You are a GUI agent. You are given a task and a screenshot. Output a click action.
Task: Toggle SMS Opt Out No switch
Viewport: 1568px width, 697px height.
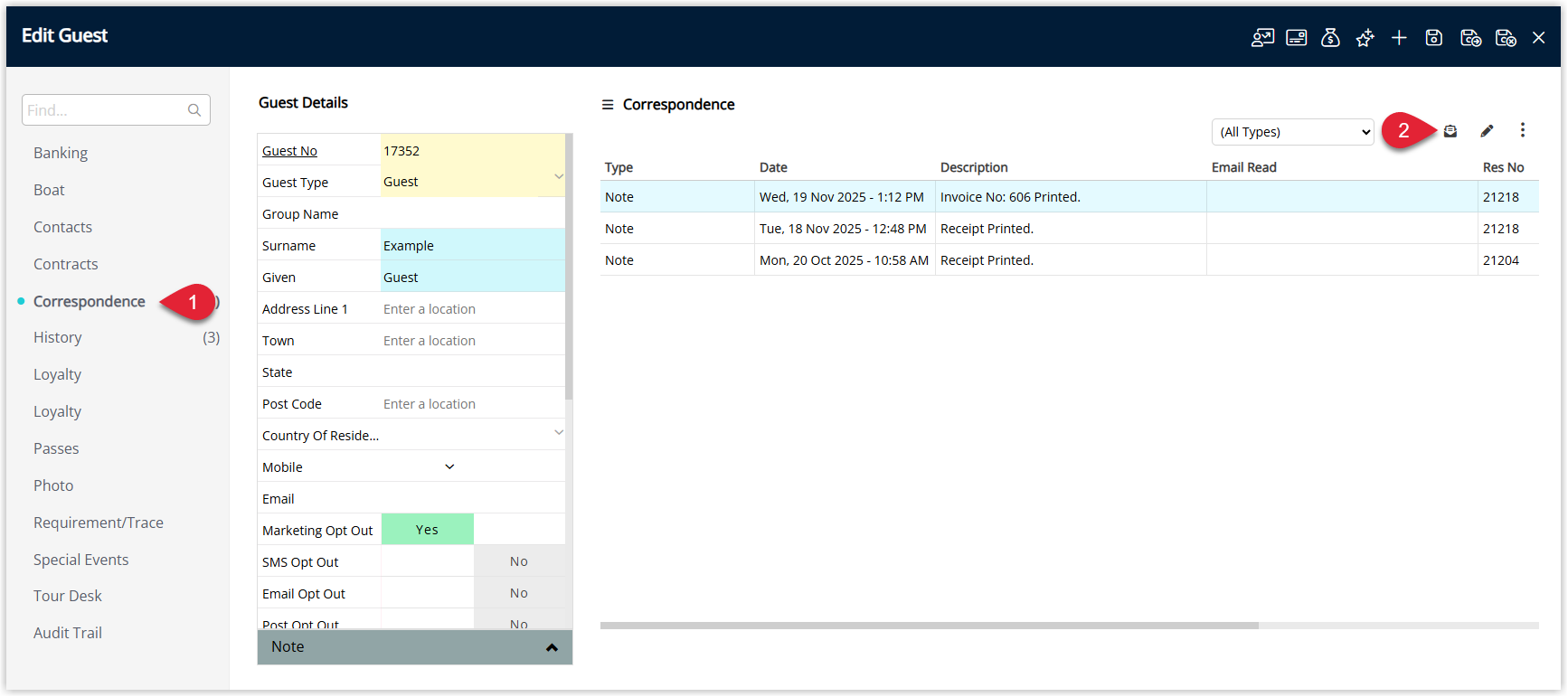coord(518,561)
